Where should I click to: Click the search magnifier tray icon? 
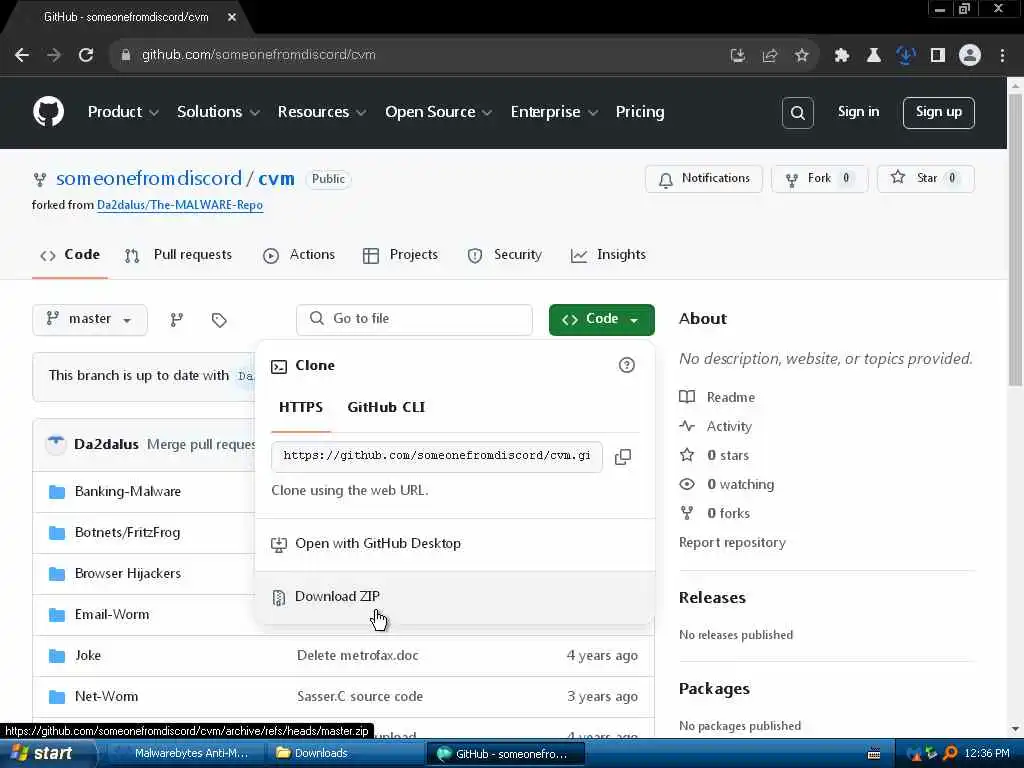(x=950, y=753)
